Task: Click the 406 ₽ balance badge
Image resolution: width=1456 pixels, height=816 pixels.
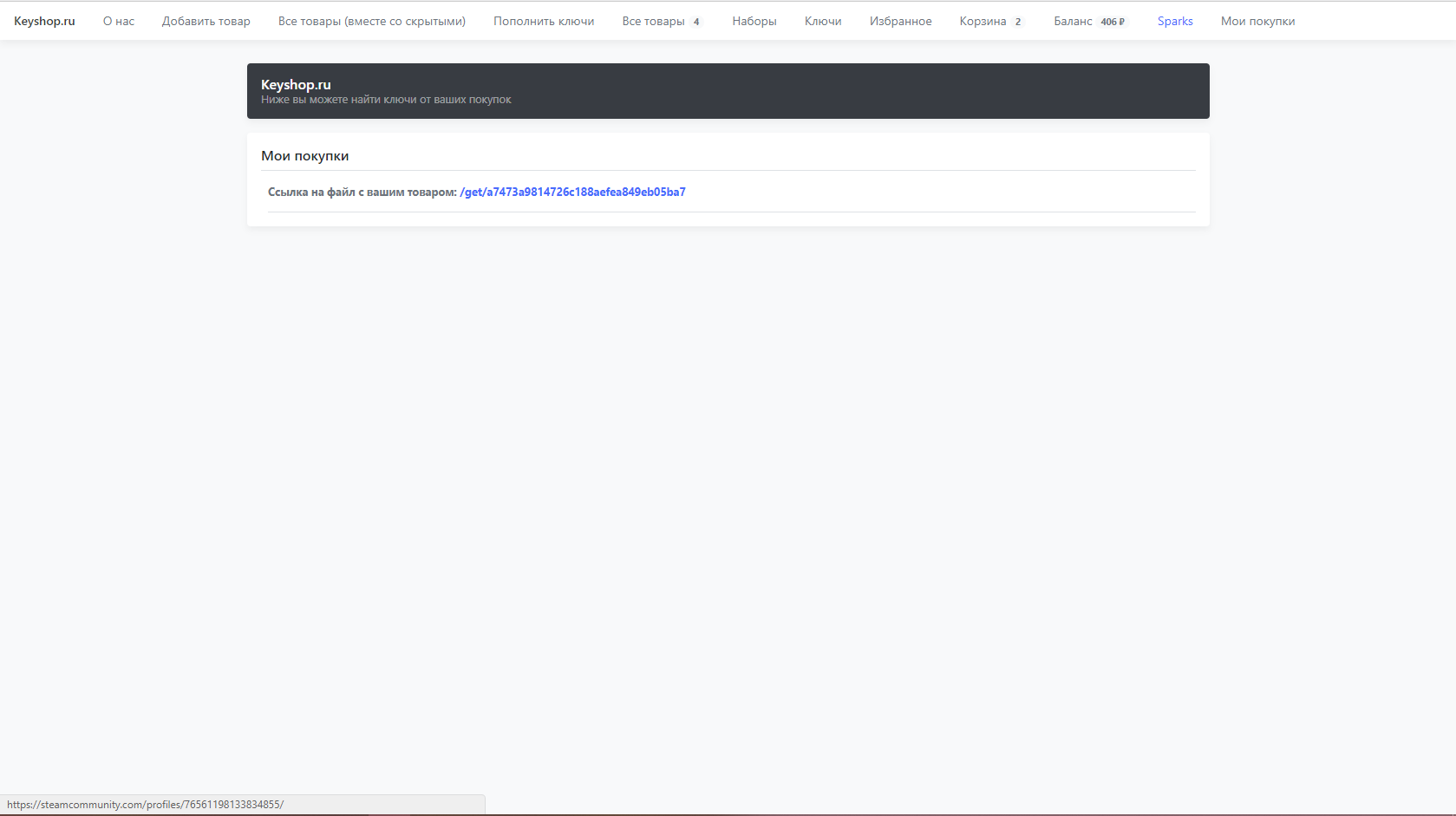Action: pos(1113,22)
